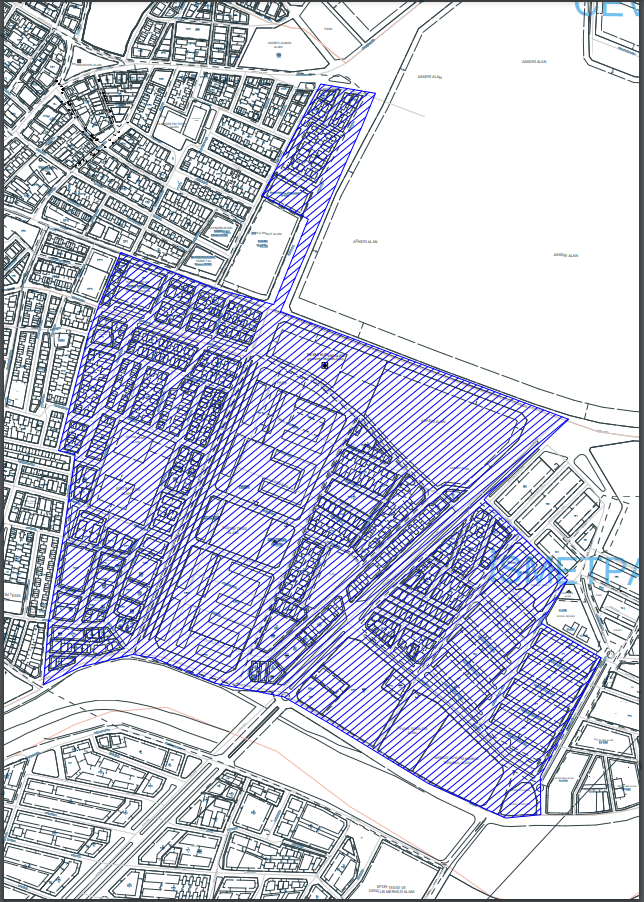Click the small black square symbol in hatched area
The height and width of the screenshot is (902, 644).
[325, 366]
